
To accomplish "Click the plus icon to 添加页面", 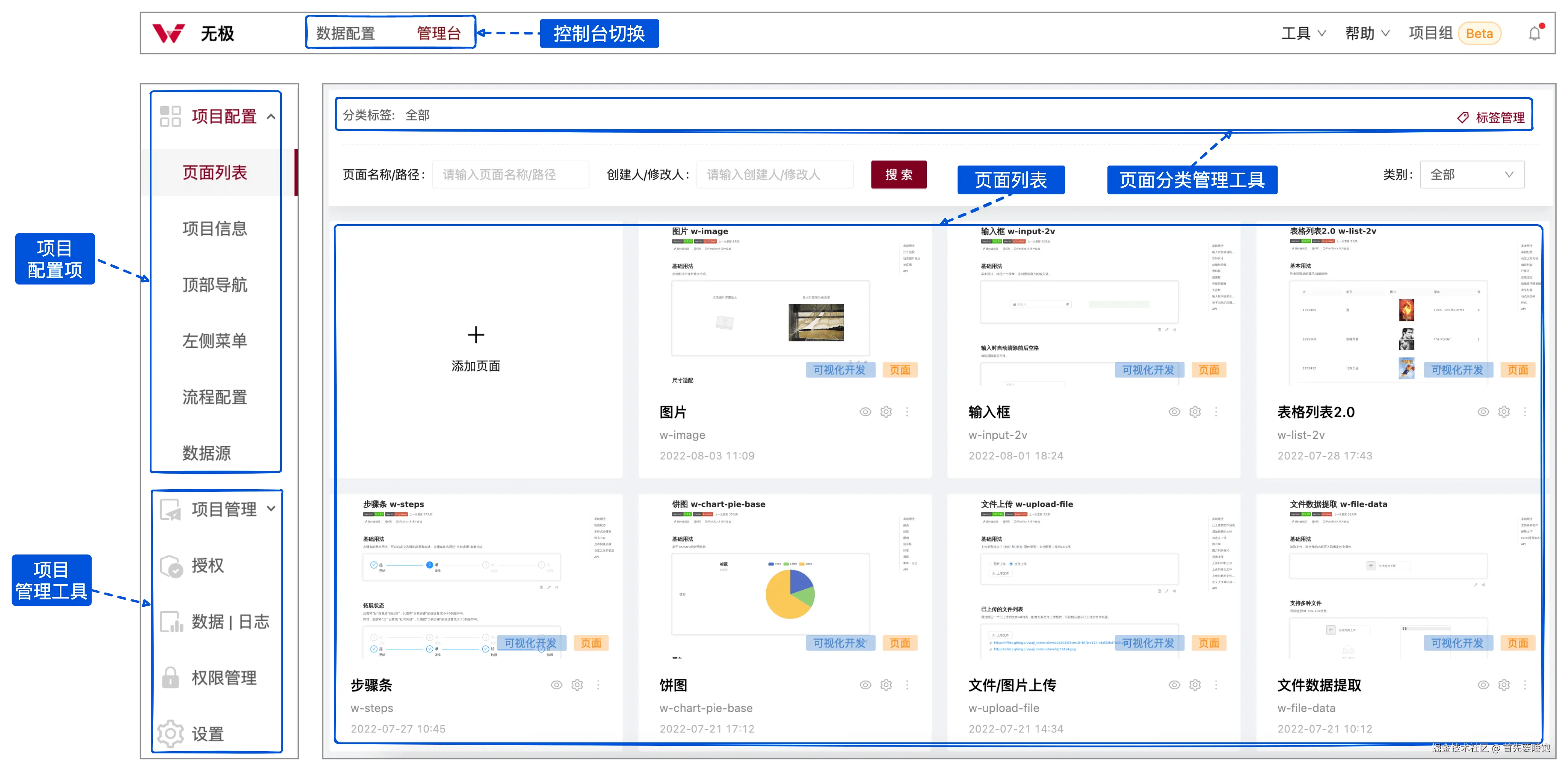I will click(x=476, y=335).
